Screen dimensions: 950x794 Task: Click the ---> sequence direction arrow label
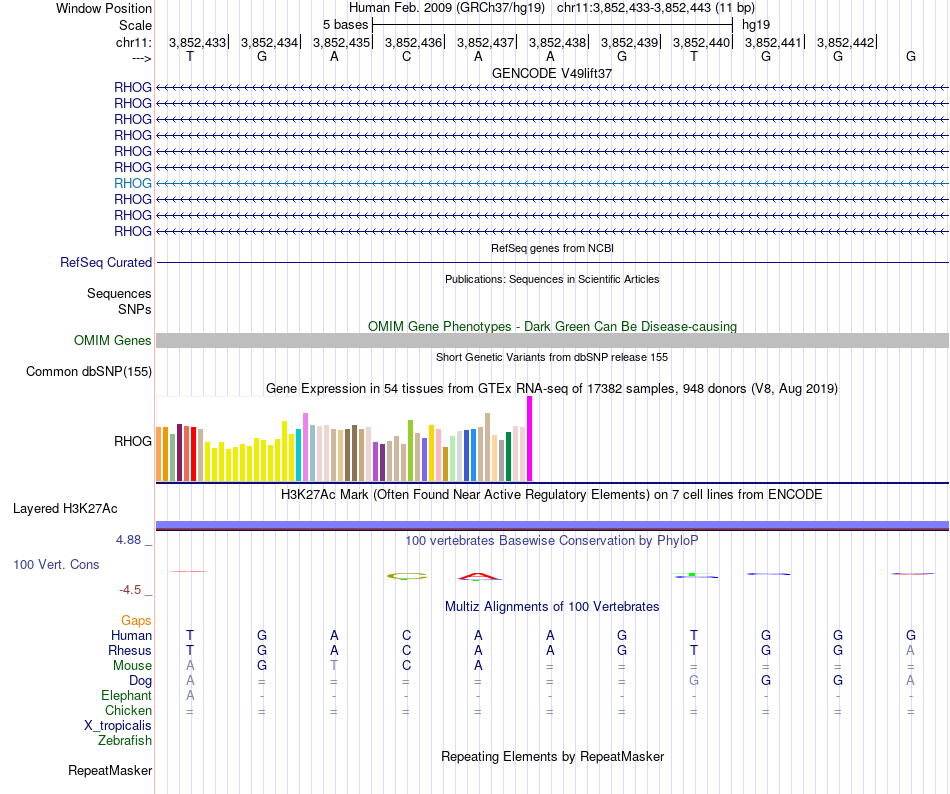(x=142, y=58)
